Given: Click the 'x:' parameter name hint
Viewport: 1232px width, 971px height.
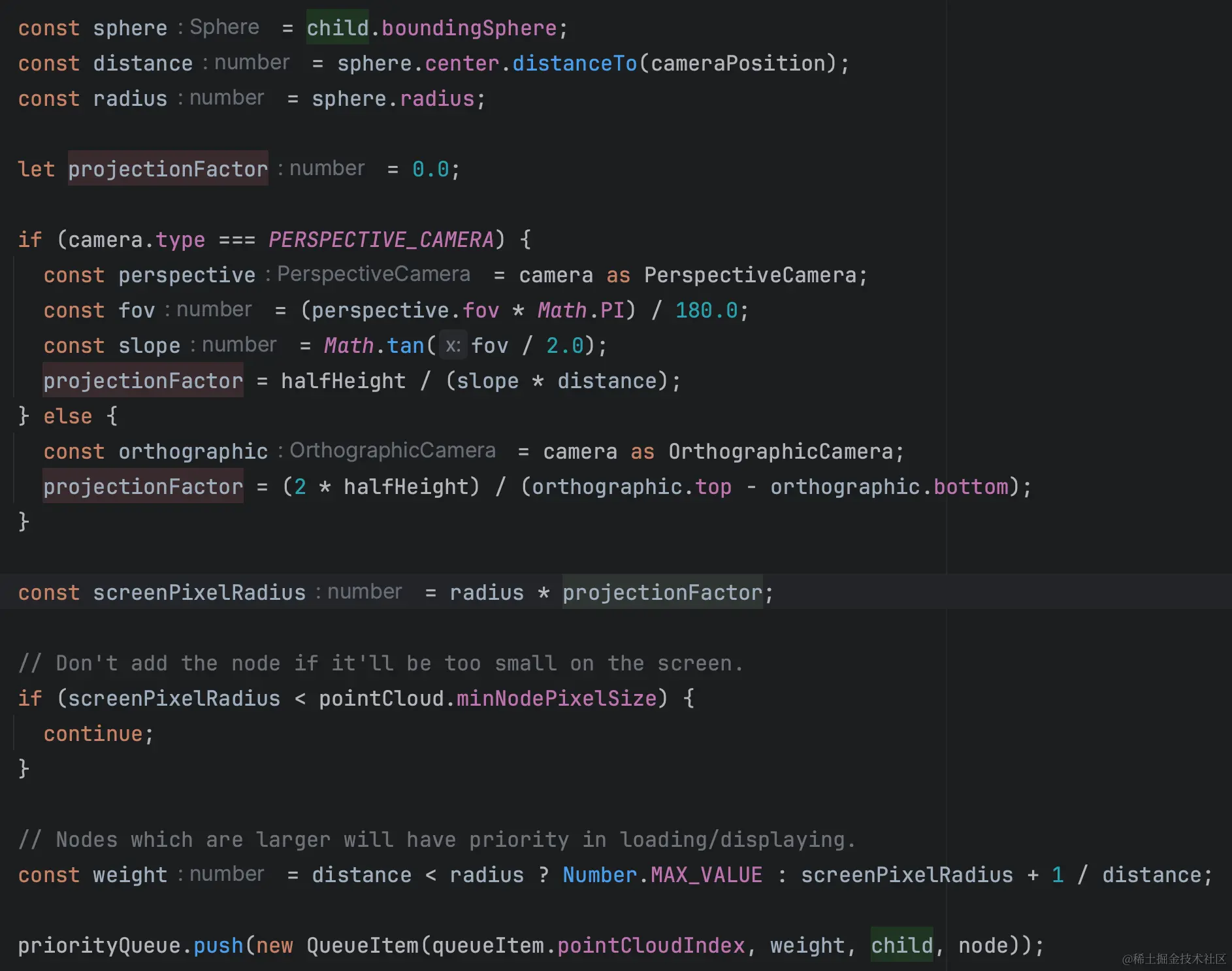Looking at the screenshot, I should [x=453, y=345].
